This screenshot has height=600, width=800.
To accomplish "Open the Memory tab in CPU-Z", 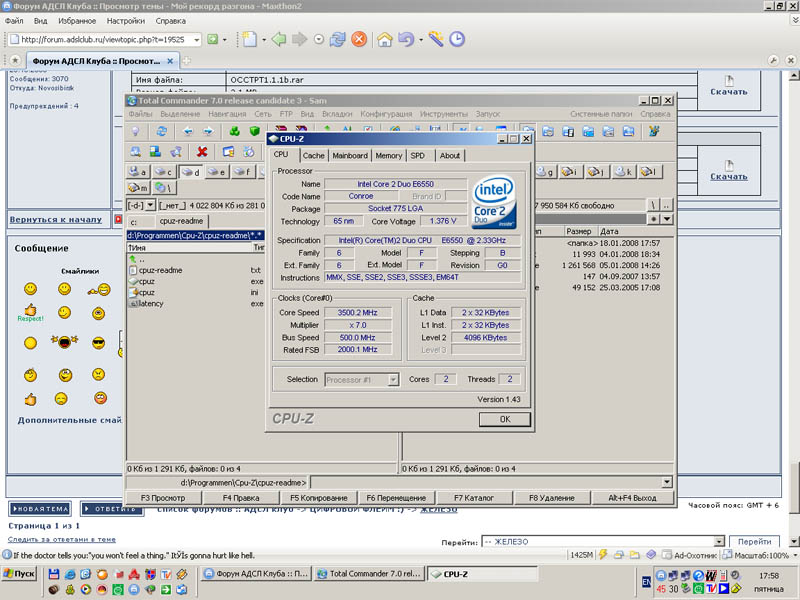I will [x=389, y=156].
